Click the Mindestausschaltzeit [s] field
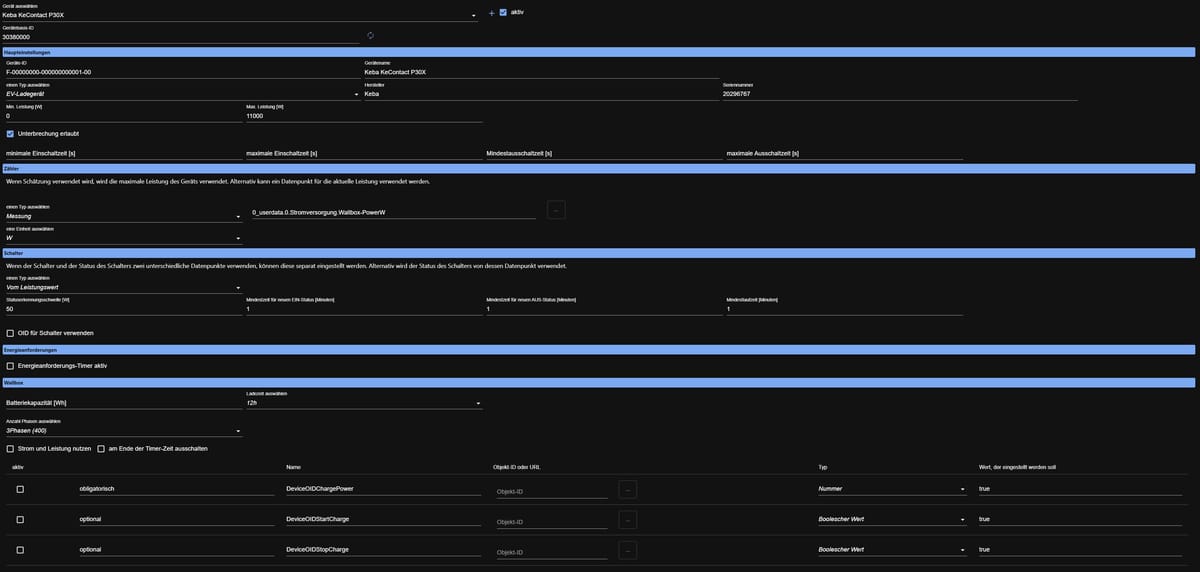 (604, 153)
